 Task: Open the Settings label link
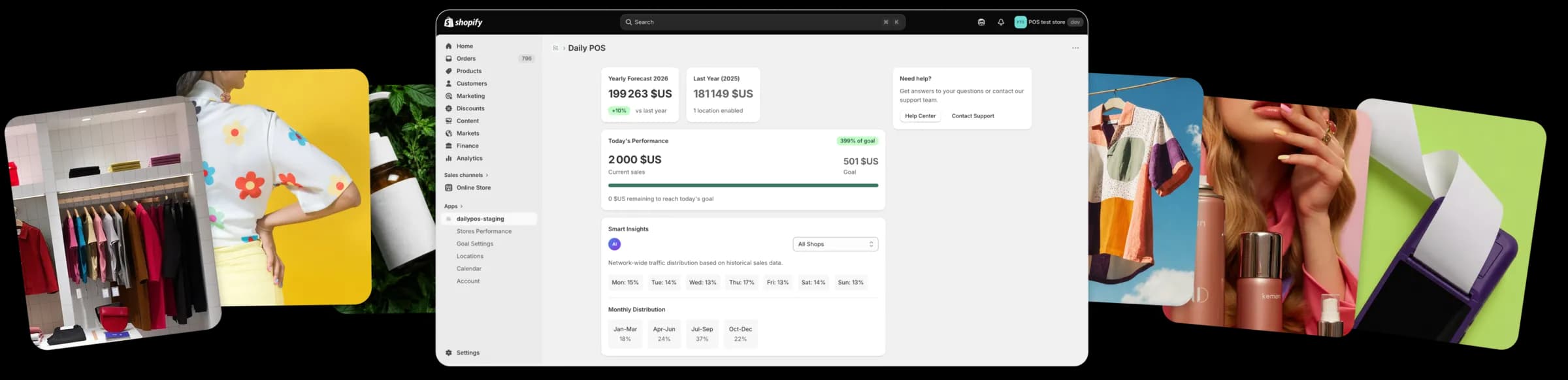(468, 353)
